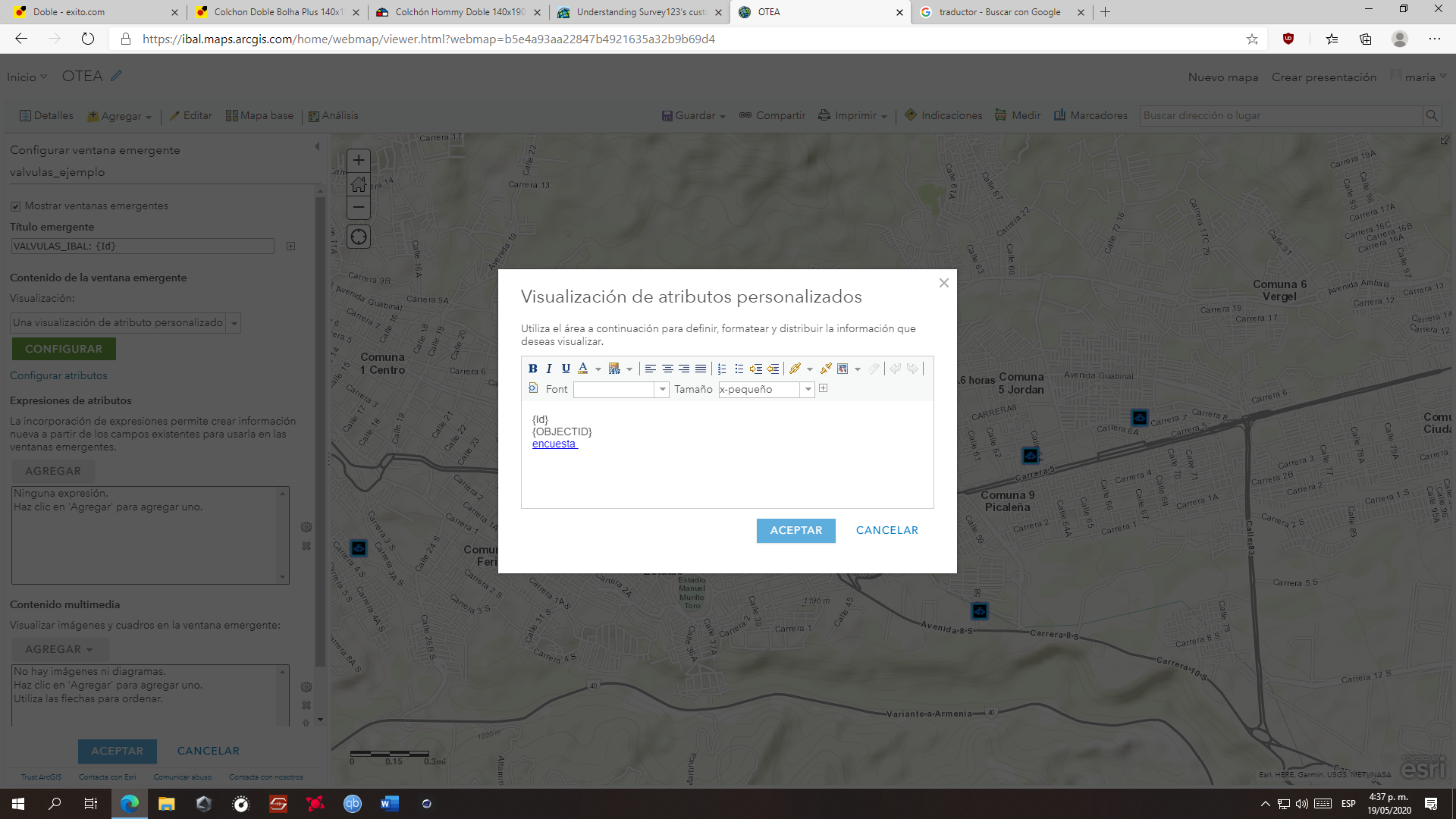Click the green CONFIGURAR button
The image size is (1456, 819).
64,349
